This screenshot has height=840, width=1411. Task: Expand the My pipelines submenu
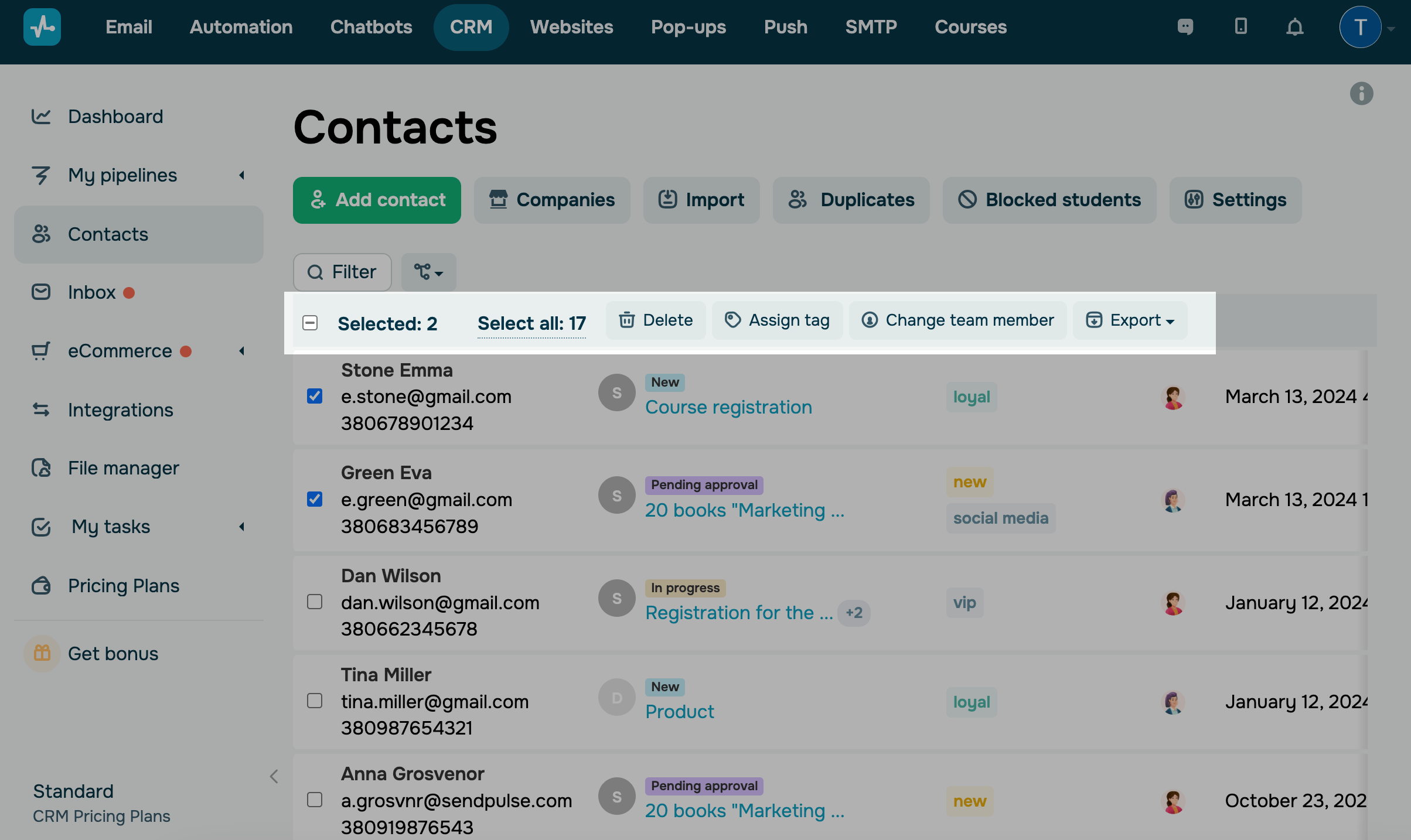click(x=241, y=175)
